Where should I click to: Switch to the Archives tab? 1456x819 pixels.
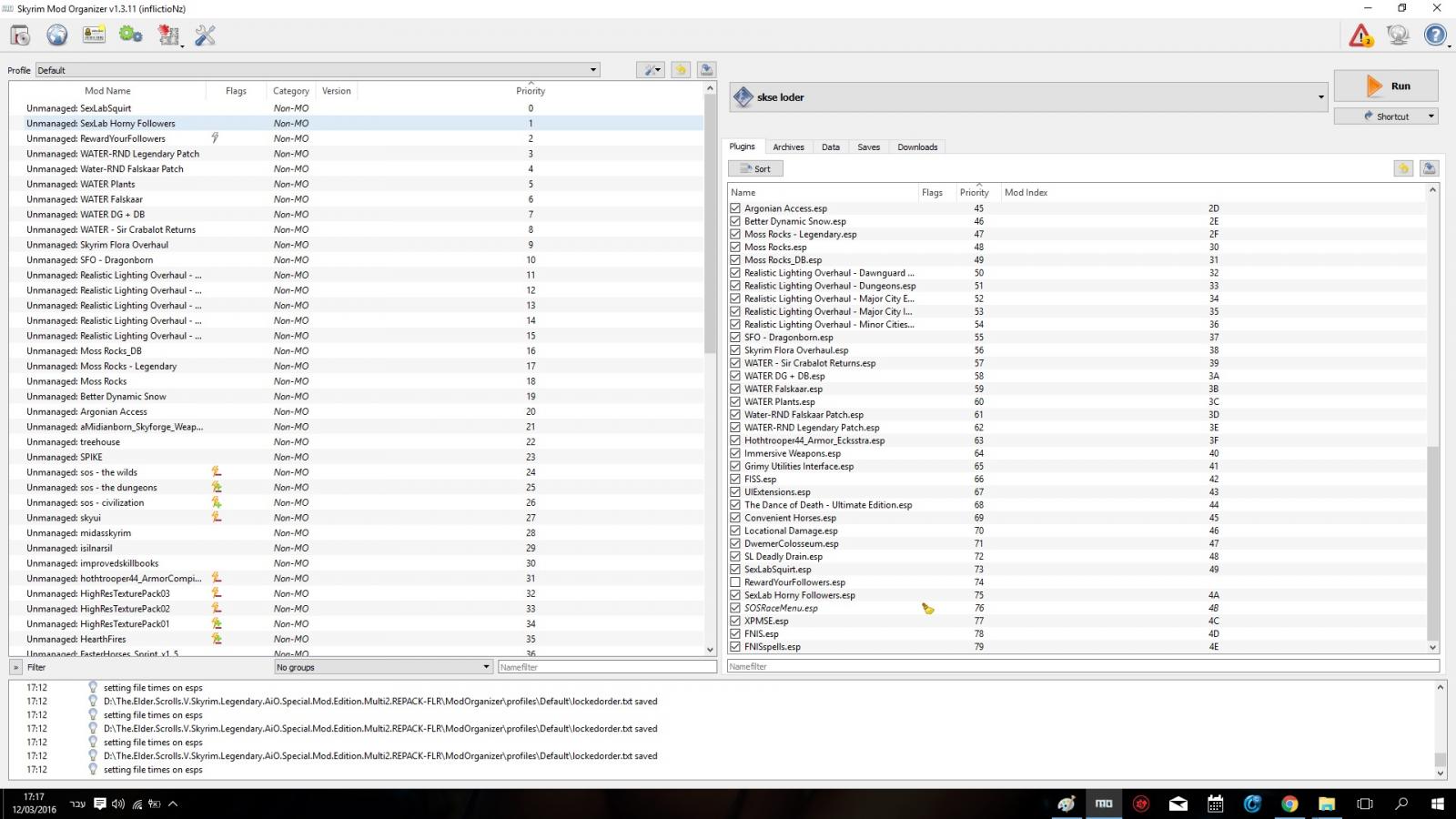[x=788, y=147]
